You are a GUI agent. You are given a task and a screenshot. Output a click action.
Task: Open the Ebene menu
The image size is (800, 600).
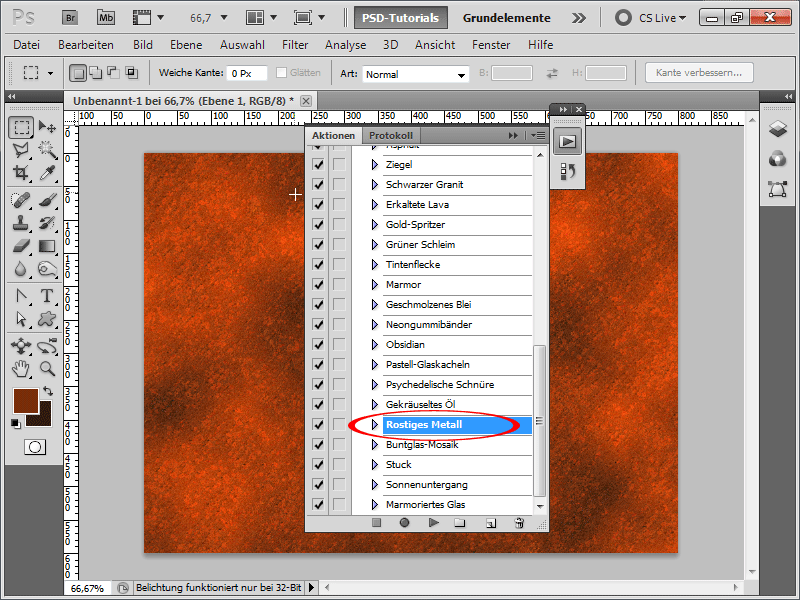click(186, 45)
